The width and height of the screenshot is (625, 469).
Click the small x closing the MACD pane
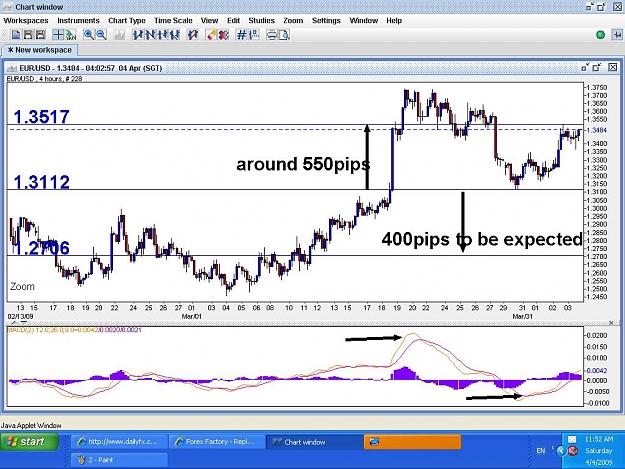pos(611,322)
